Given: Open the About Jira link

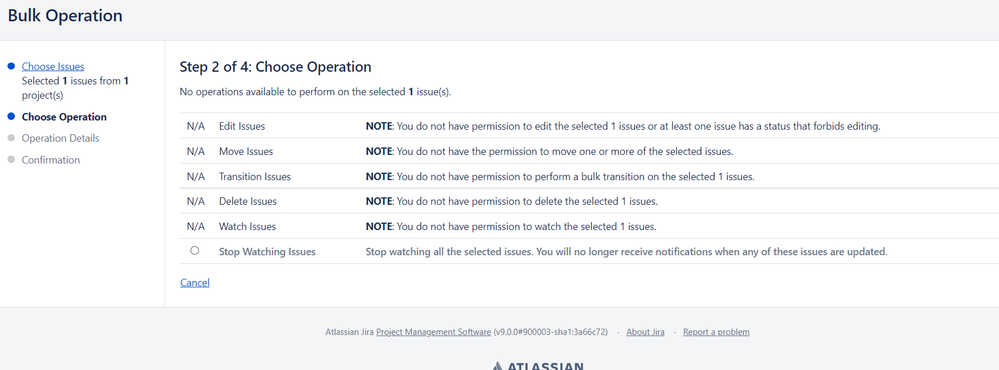Looking at the screenshot, I should (x=645, y=332).
